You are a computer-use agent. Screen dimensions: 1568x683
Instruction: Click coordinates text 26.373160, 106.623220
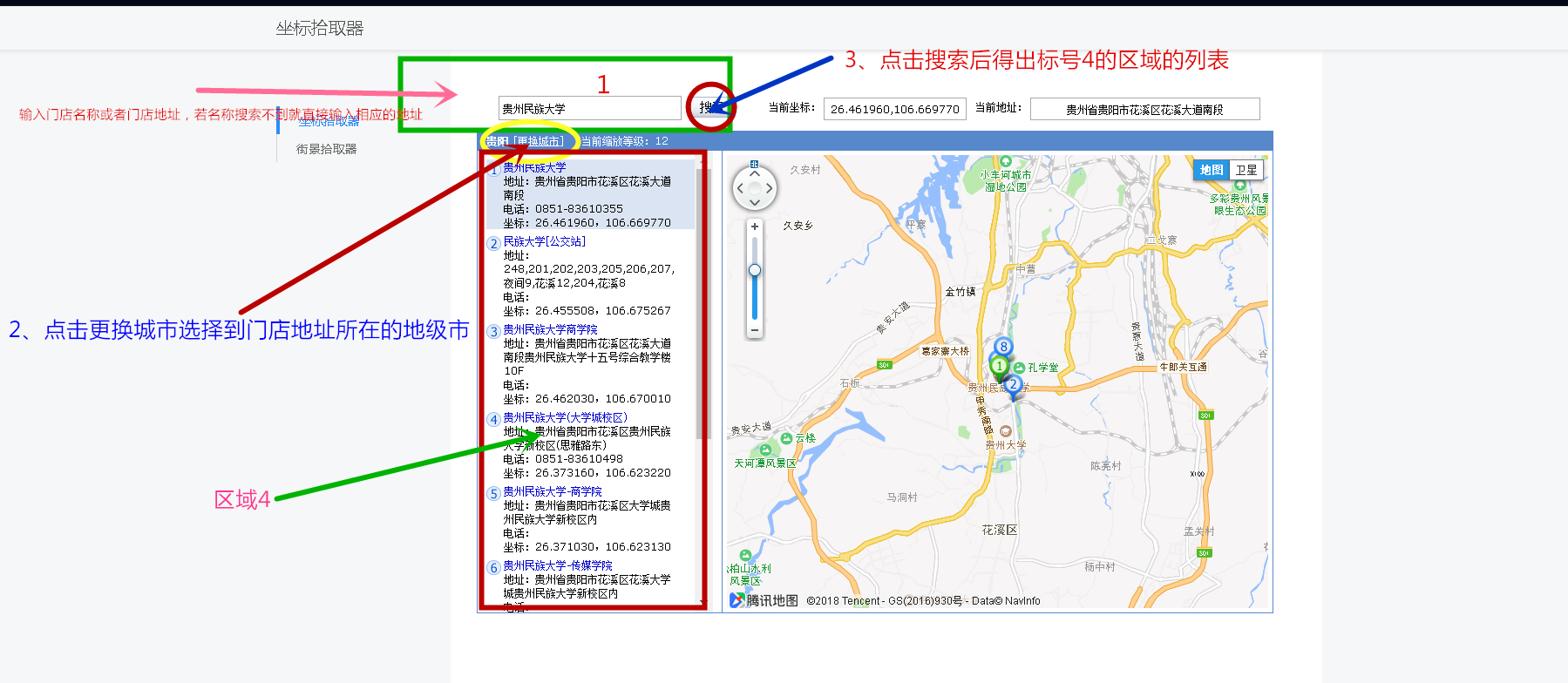click(x=603, y=473)
